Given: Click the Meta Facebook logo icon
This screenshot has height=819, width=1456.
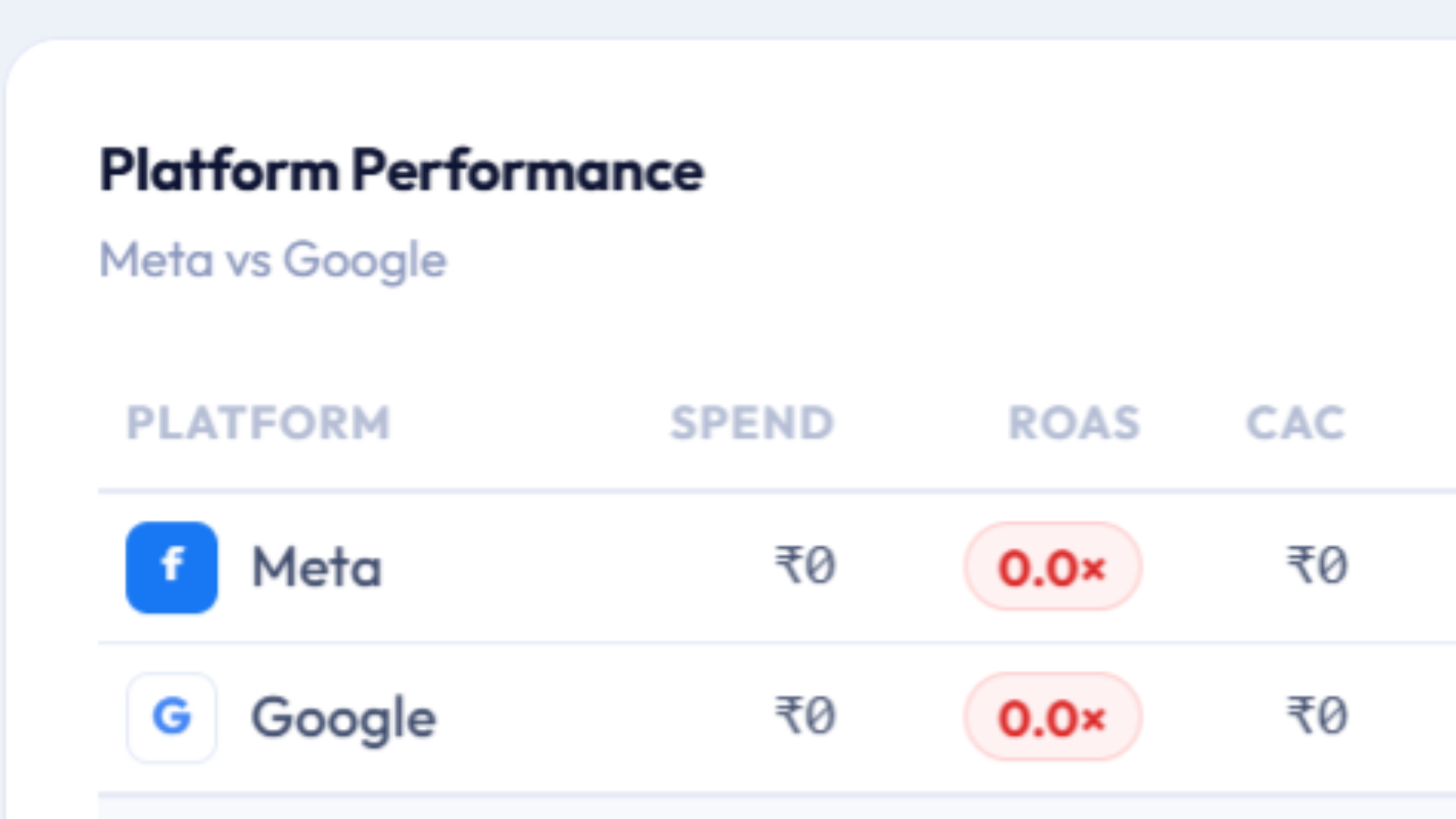Looking at the screenshot, I should 171,567.
